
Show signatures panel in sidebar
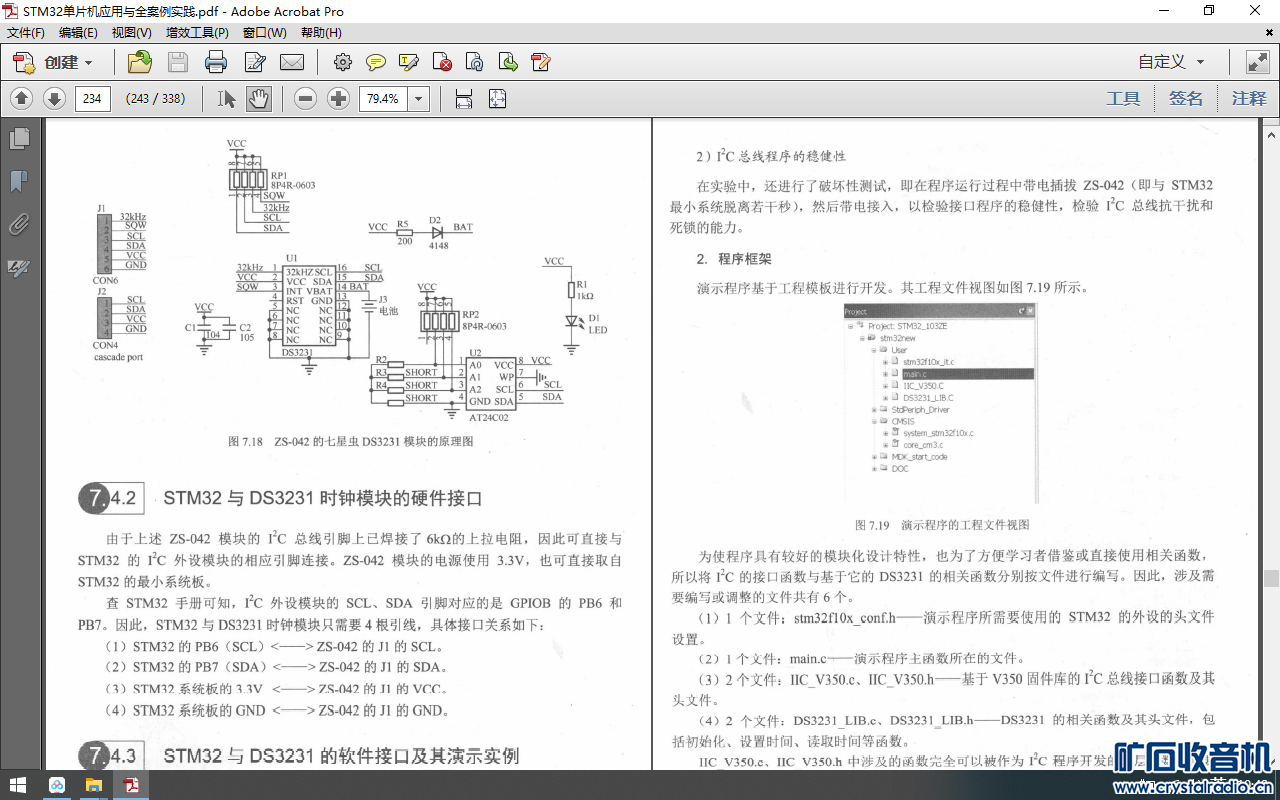[18, 267]
